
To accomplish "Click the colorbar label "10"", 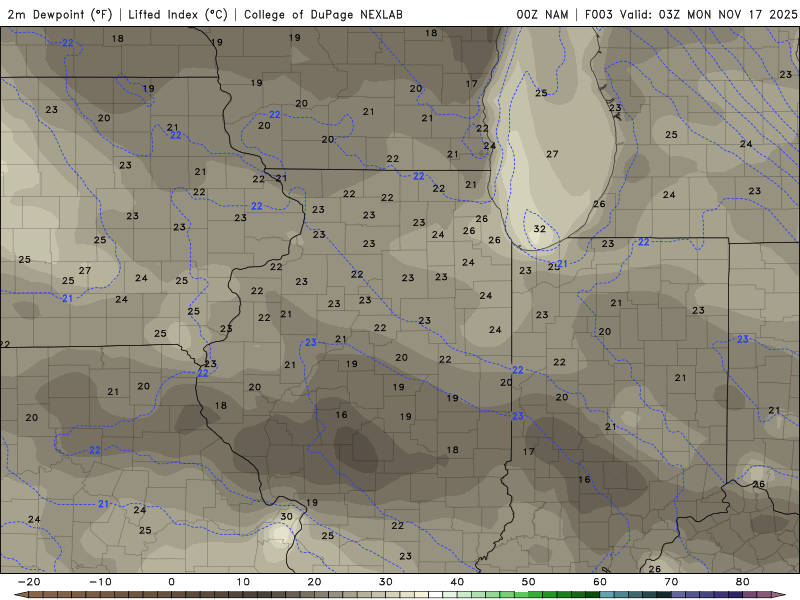I will click(x=243, y=582).
